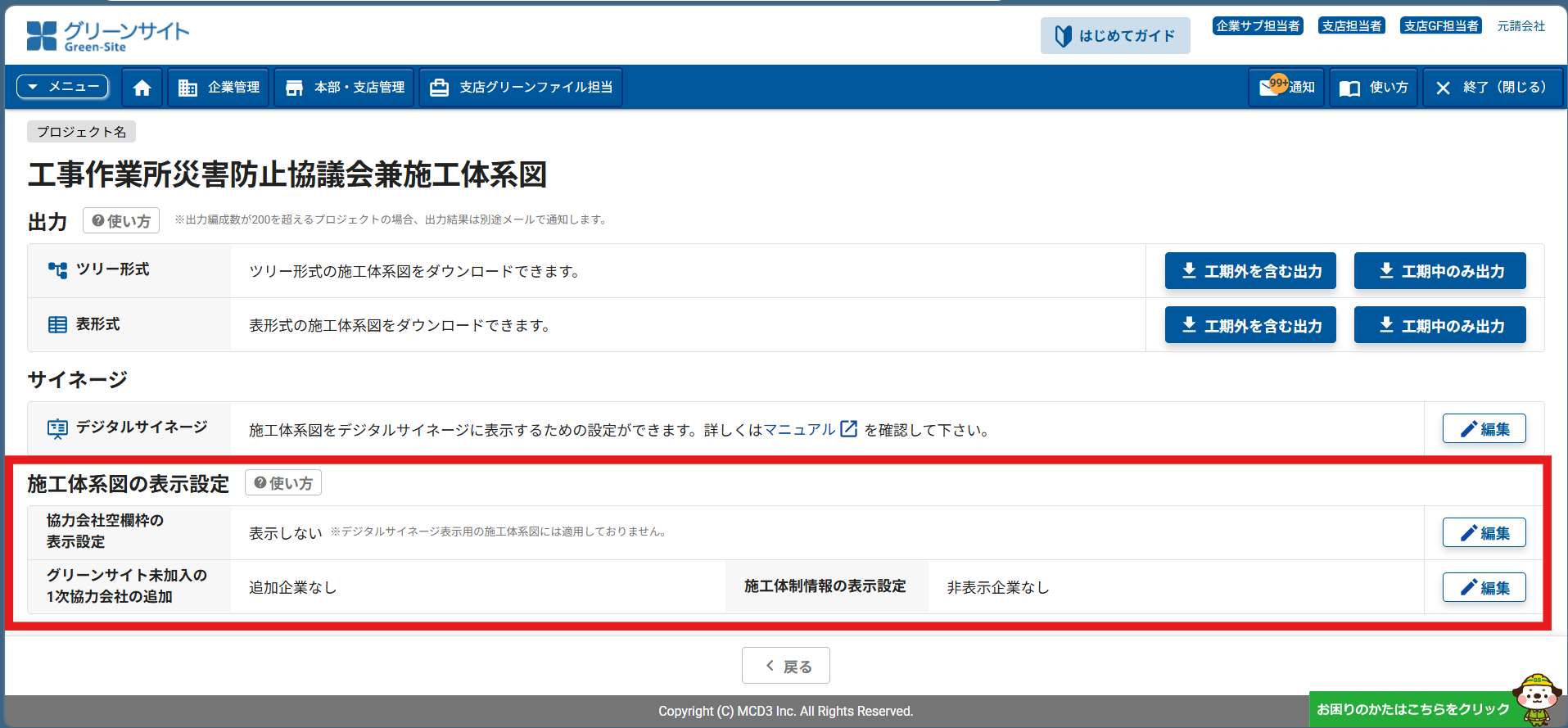Screen dimensions: 1568x728
Task: Select 支店グリーンファイル担当 in the navigation bar
Action: pos(521,88)
